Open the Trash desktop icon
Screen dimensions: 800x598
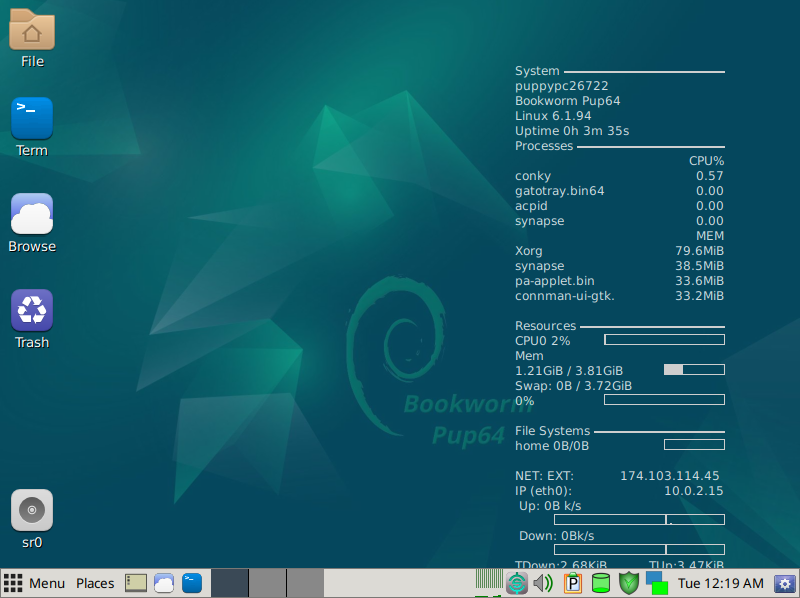32,310
